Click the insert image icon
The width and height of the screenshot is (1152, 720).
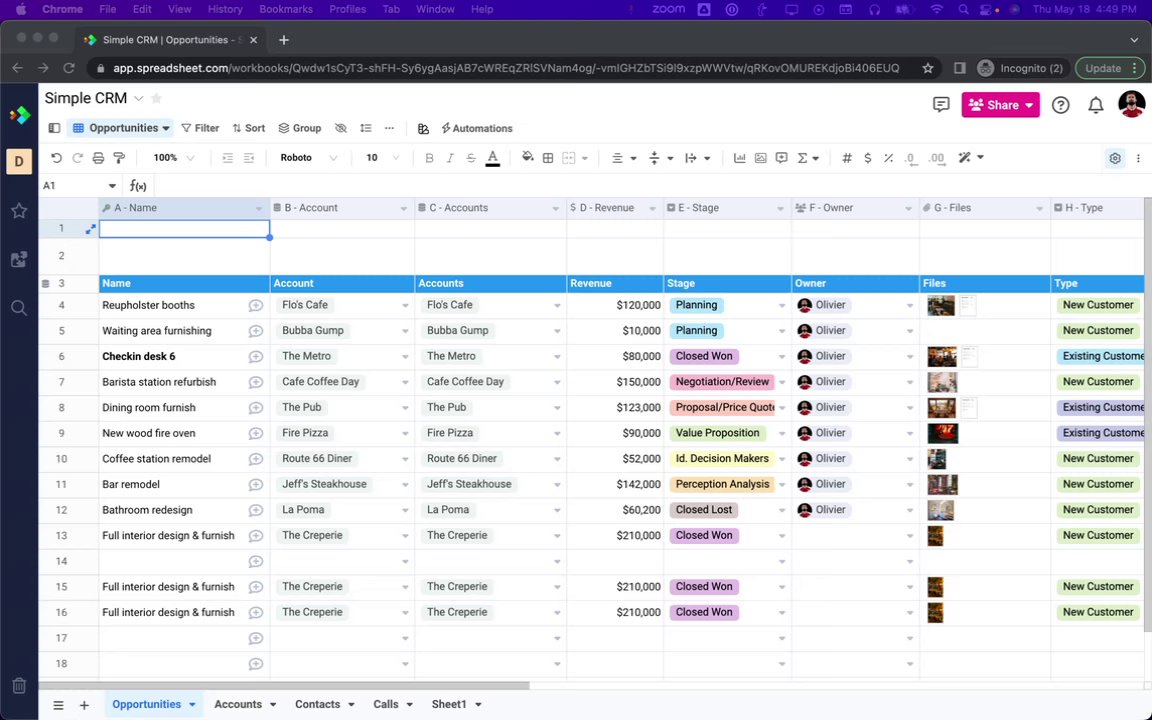[760, 158]
